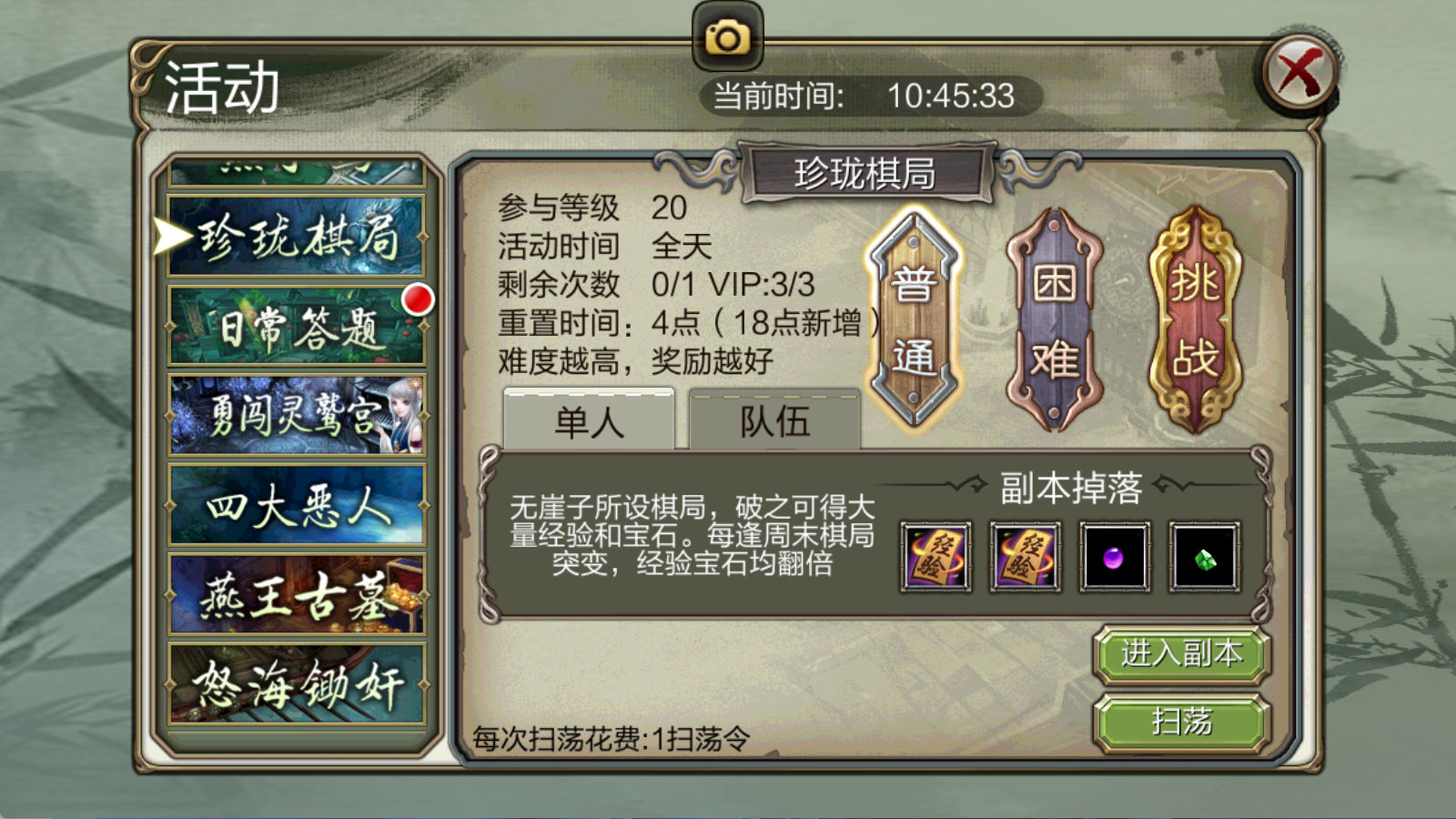This screenshot has height=819, width=1456.
Task: Select the first 经验 scroll drop item
Action: coord(935,557)
